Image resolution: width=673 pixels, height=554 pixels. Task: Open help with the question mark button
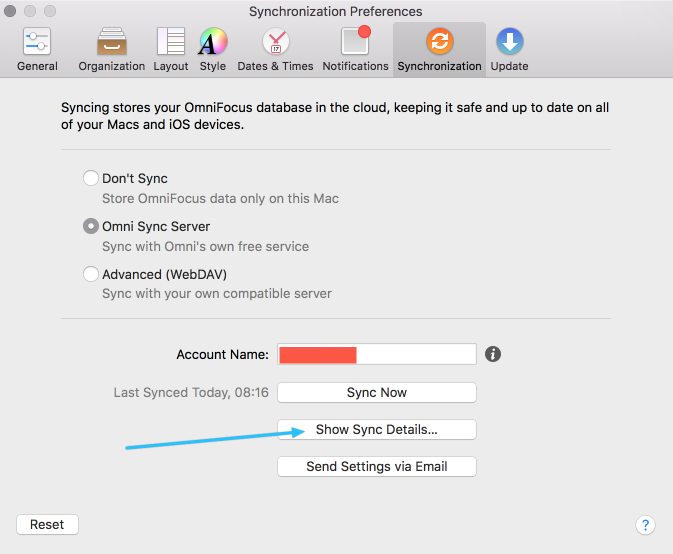click(x=645, y=525)
